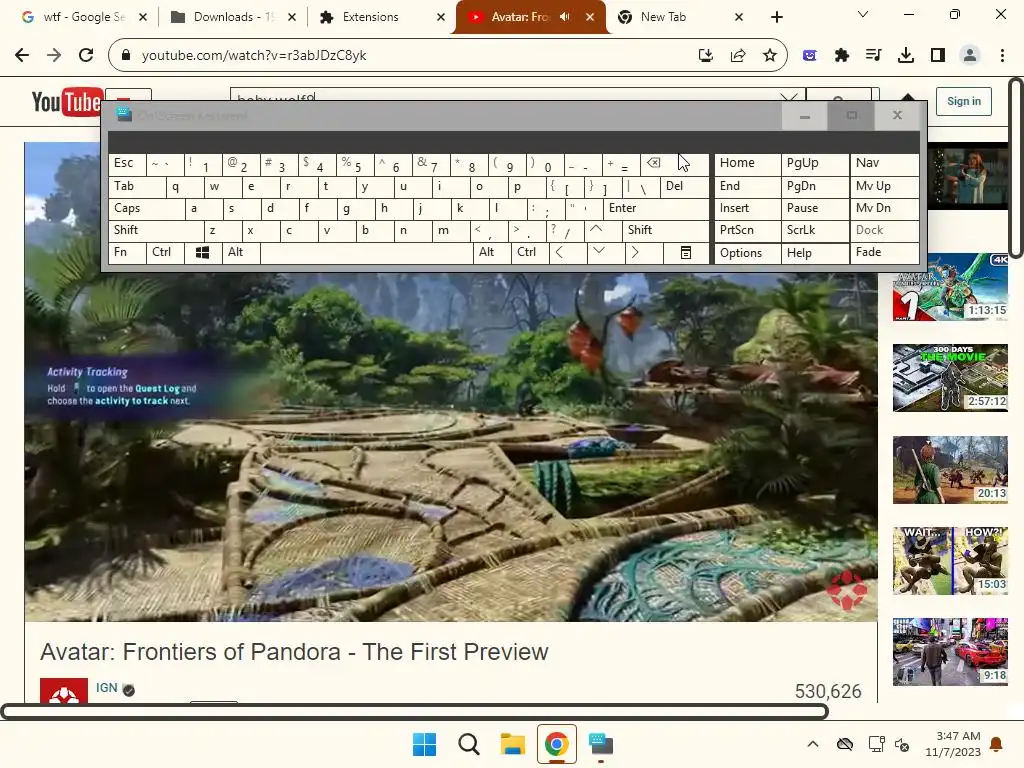This screenshot has width=1024, height=768.
Task: Click the YouTube logo
Action: click(x=67, y=102)
